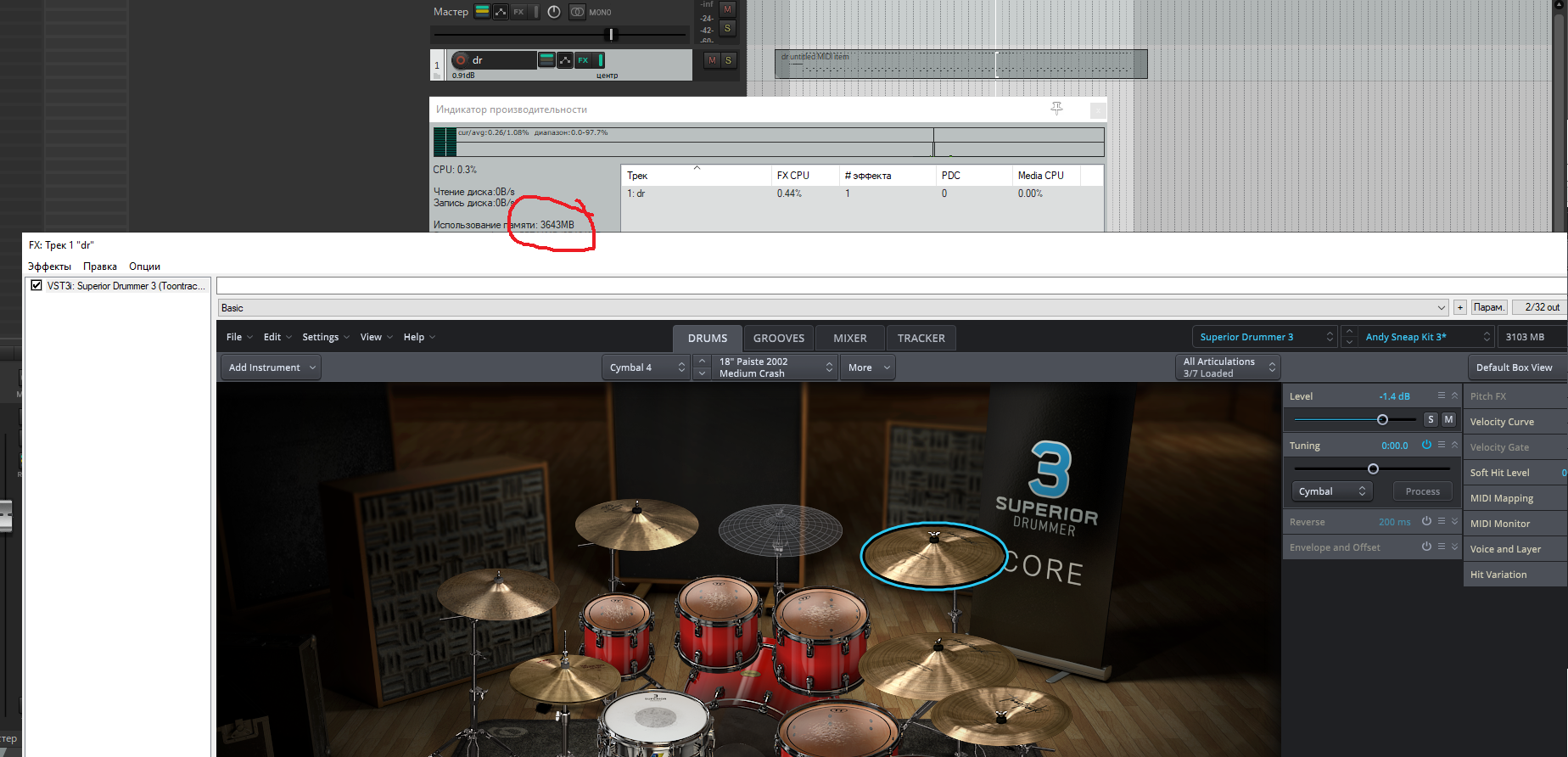Solo the selected cymbal with S
This screenshot has width=1568, height=757.
click(x=1431, y=419)
